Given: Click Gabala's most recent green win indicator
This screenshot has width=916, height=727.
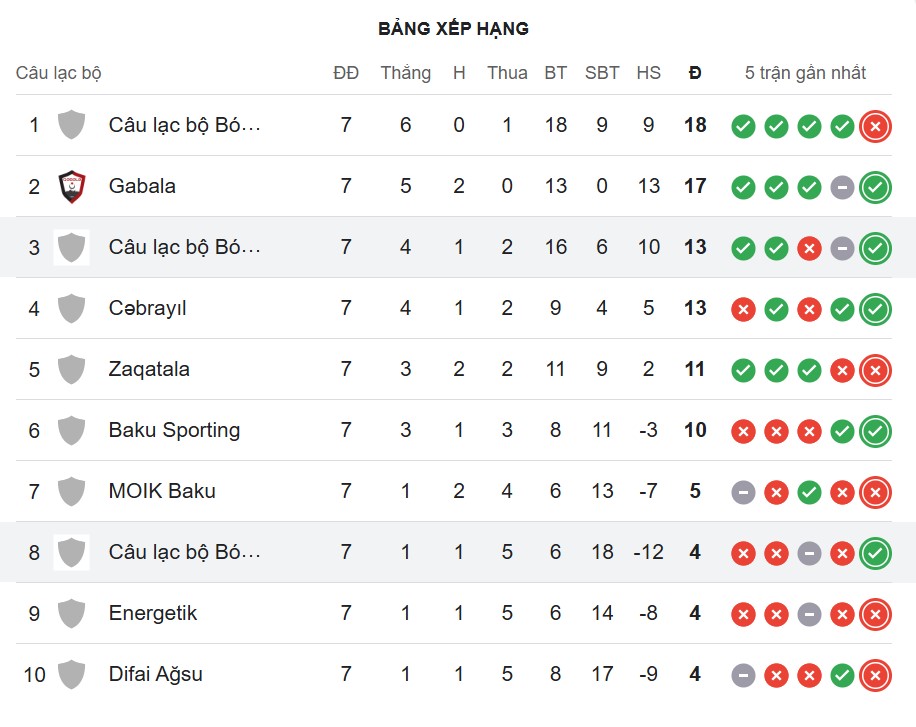Looking at the screenshot, I should tap(875, 186).
